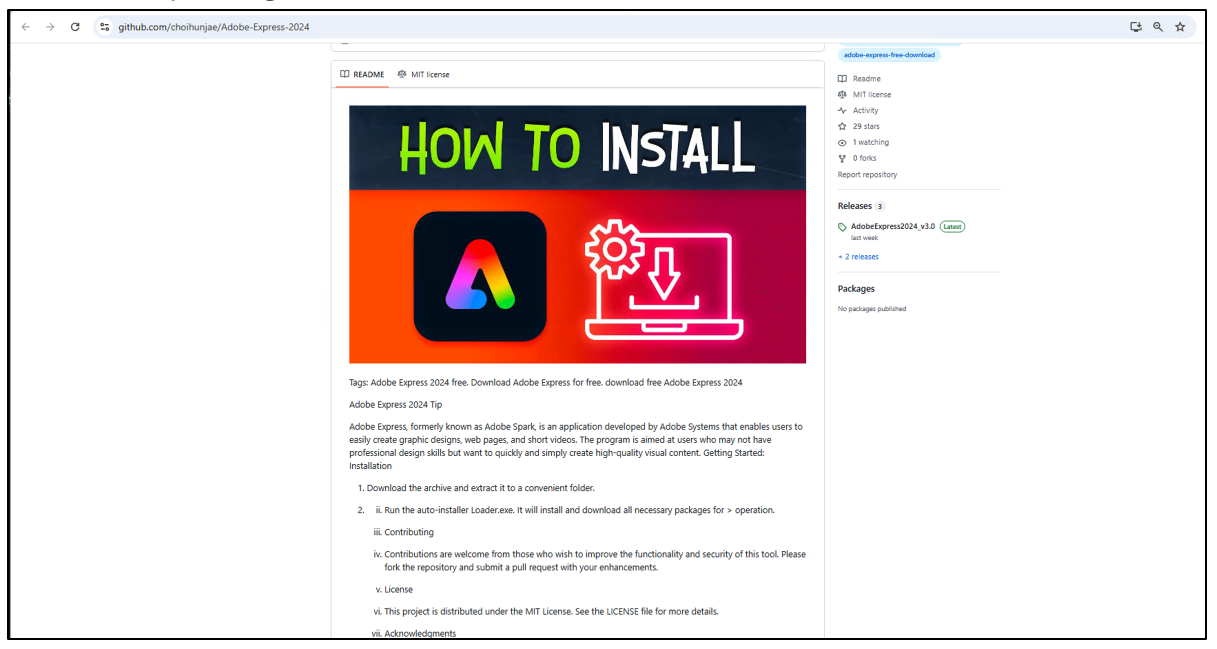
Task: Open the 1 watching link
Action: [870, 143]
